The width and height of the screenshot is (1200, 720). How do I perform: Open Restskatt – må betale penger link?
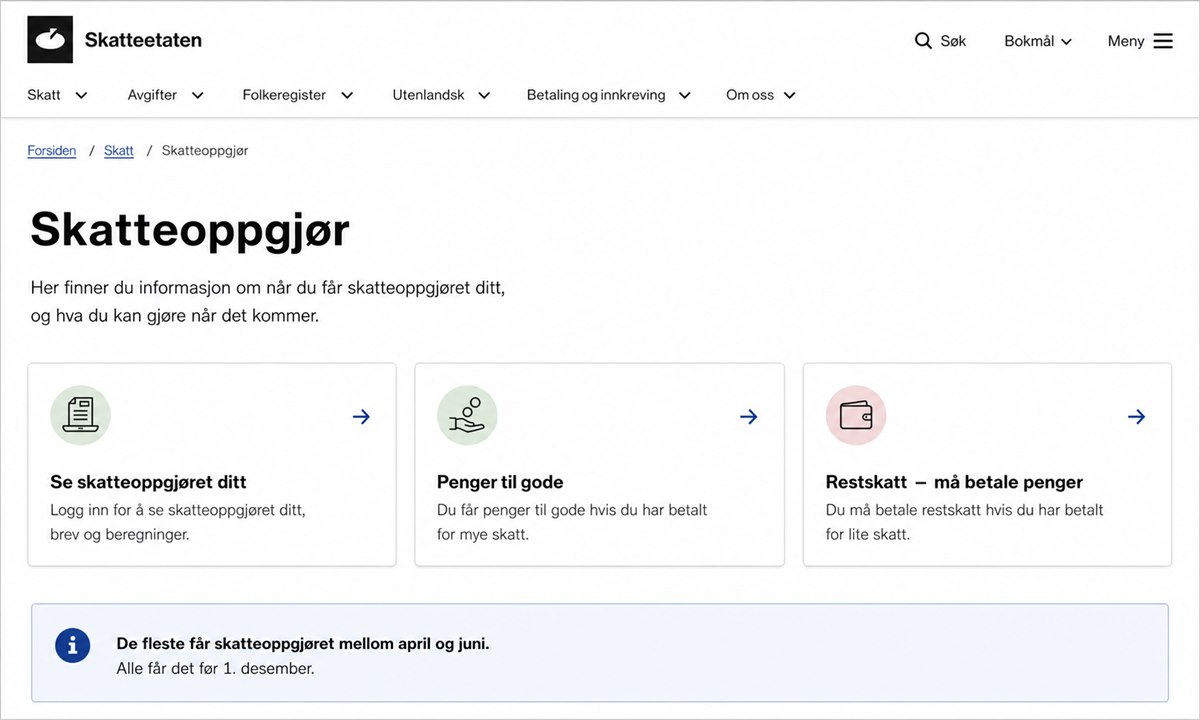(954, 482)
